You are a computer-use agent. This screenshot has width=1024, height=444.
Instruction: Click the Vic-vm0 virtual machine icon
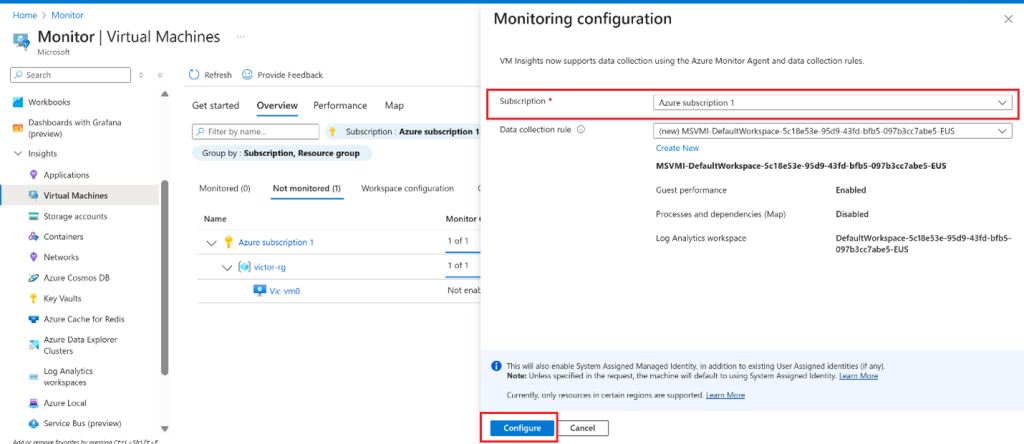pyautogui.click(x=259, y=291)
